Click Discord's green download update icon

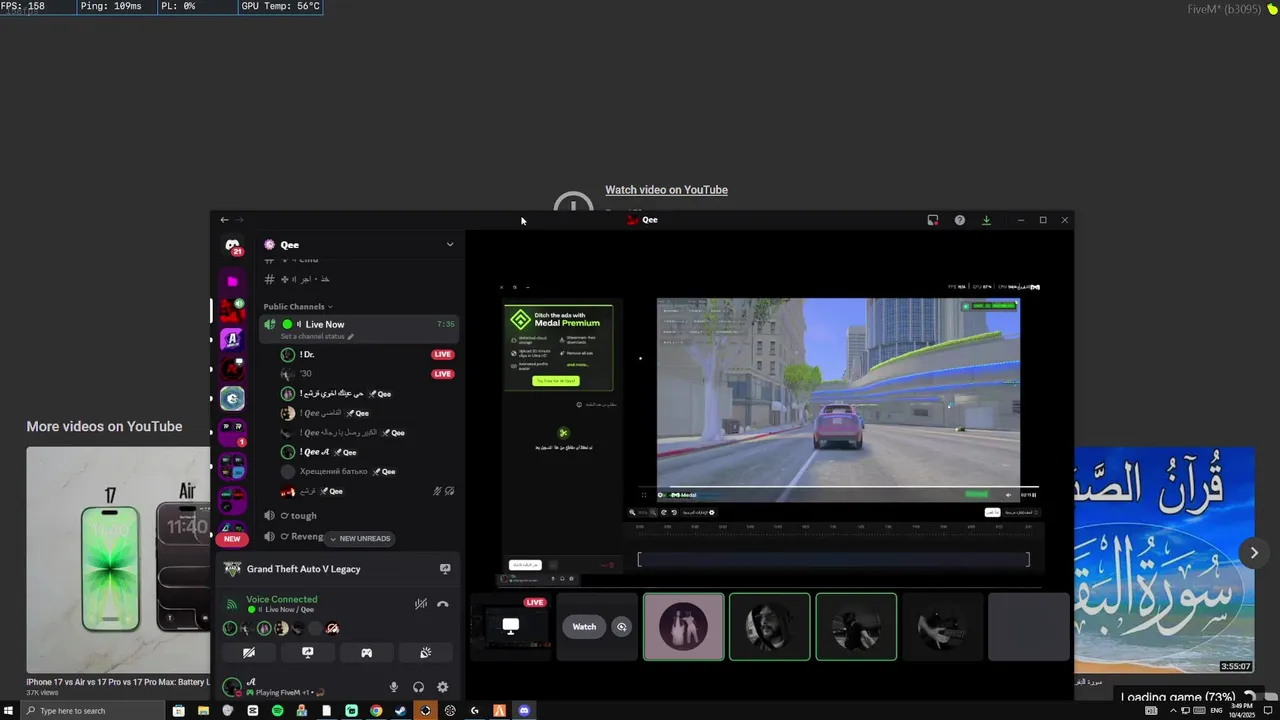pyautogui.click(x=986, y=220)
